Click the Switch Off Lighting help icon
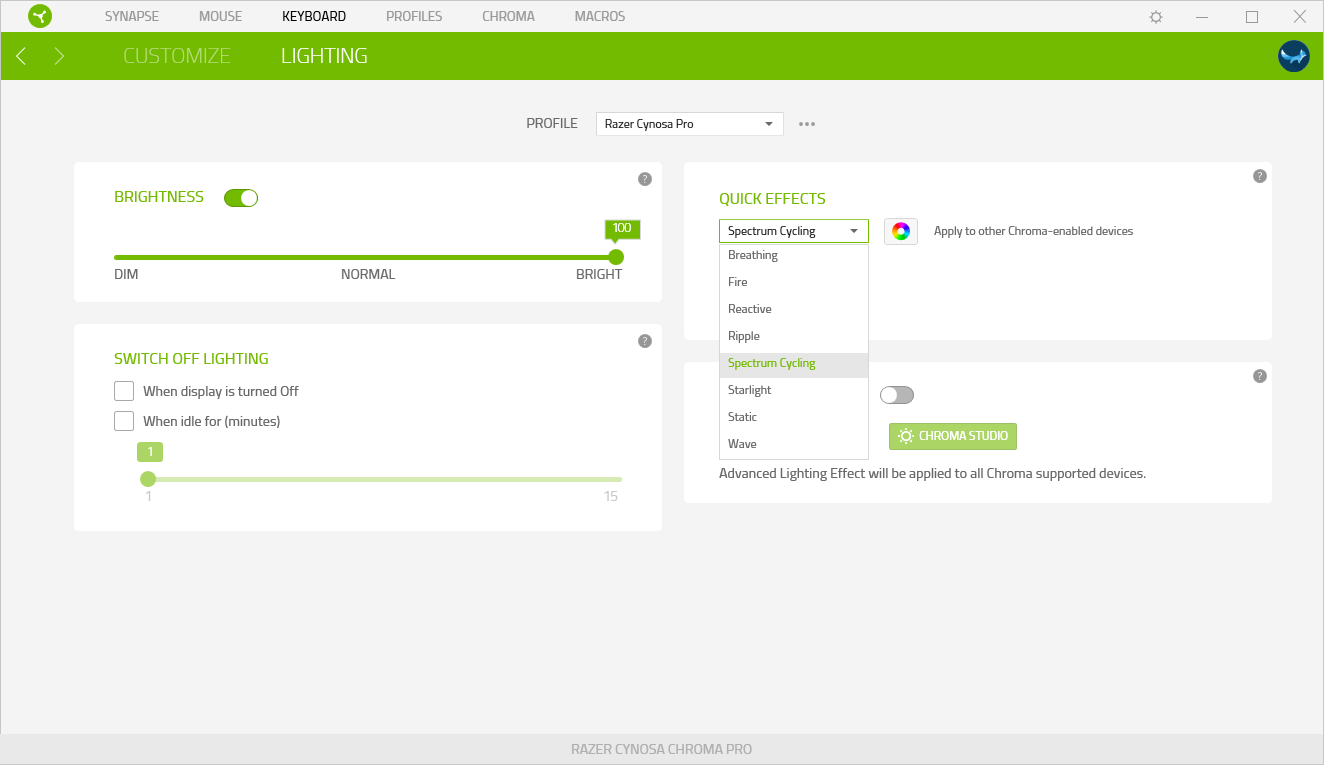 [x=645, y=341]
